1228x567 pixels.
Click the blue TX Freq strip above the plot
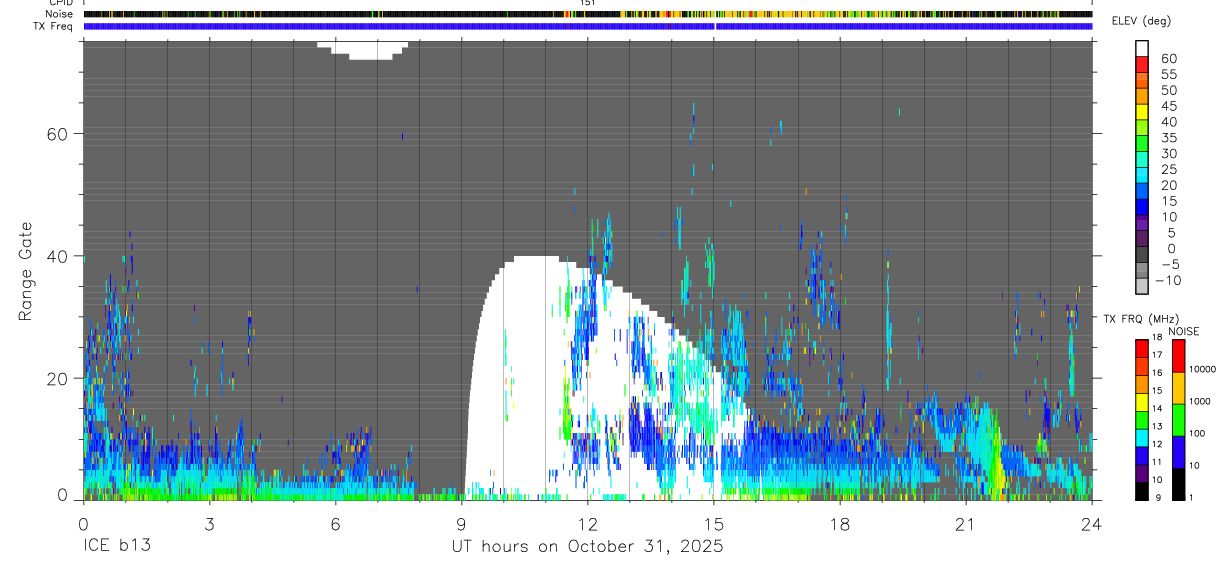click(x=588, y=26)
